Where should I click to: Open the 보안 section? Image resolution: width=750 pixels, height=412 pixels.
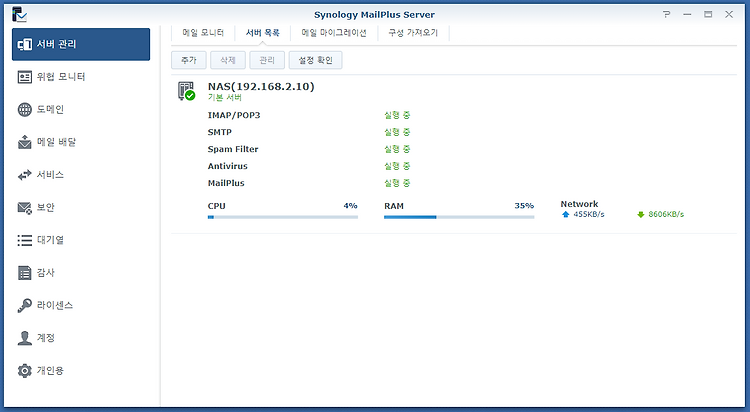coord(81,208)
